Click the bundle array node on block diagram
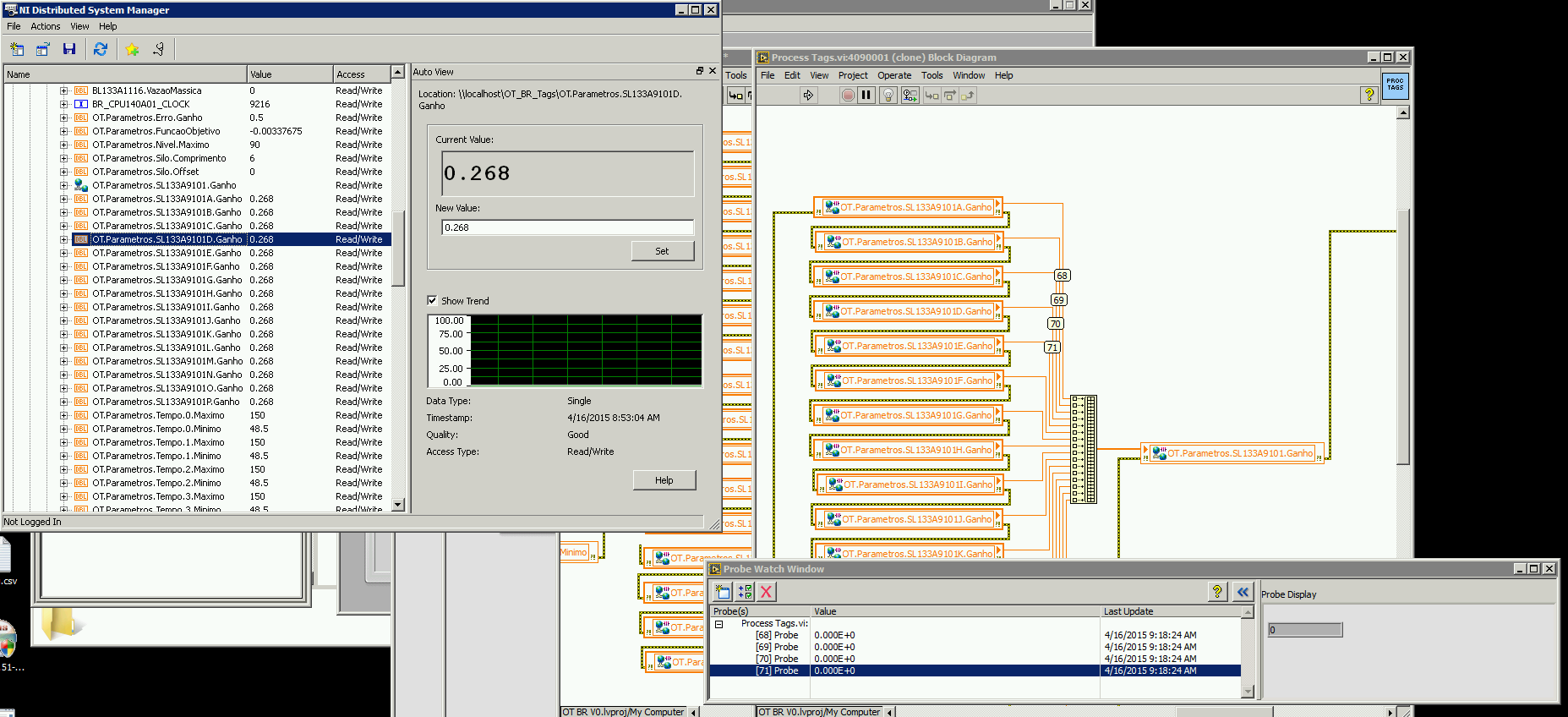 point(1084,449)
